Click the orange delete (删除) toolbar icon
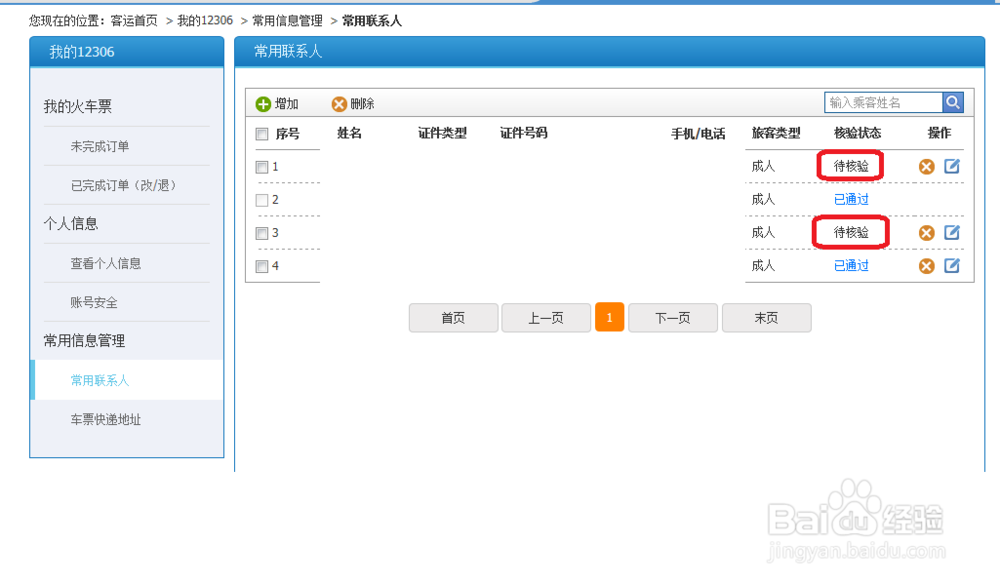Screen dimensions: 1000x585 coord(339,104)
